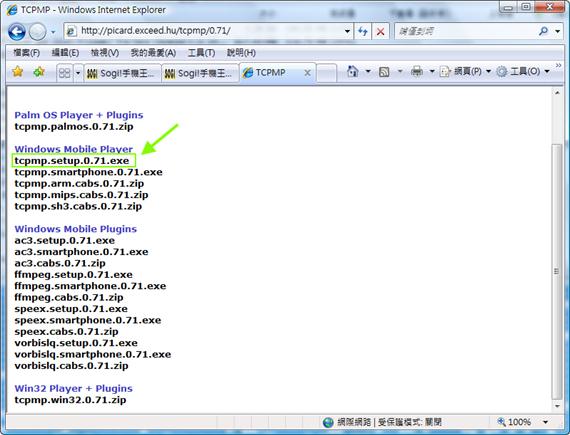Open the 編輯(E) menu

(x=65, y=53)
